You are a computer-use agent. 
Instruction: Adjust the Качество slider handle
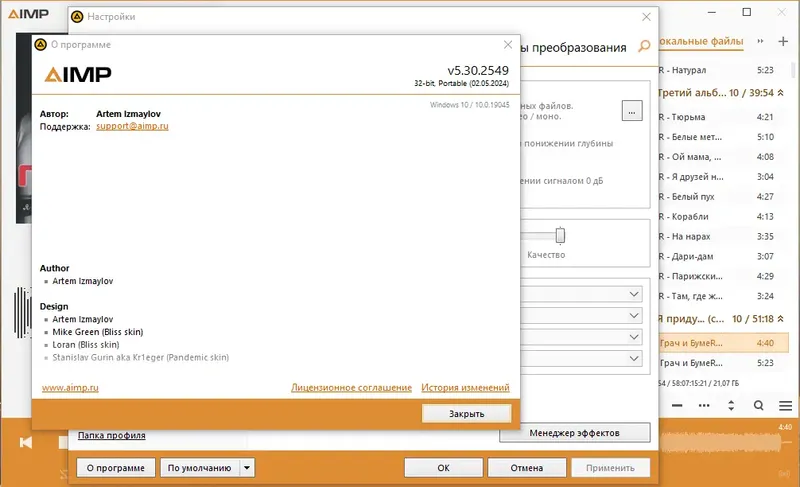click(560, 235)
